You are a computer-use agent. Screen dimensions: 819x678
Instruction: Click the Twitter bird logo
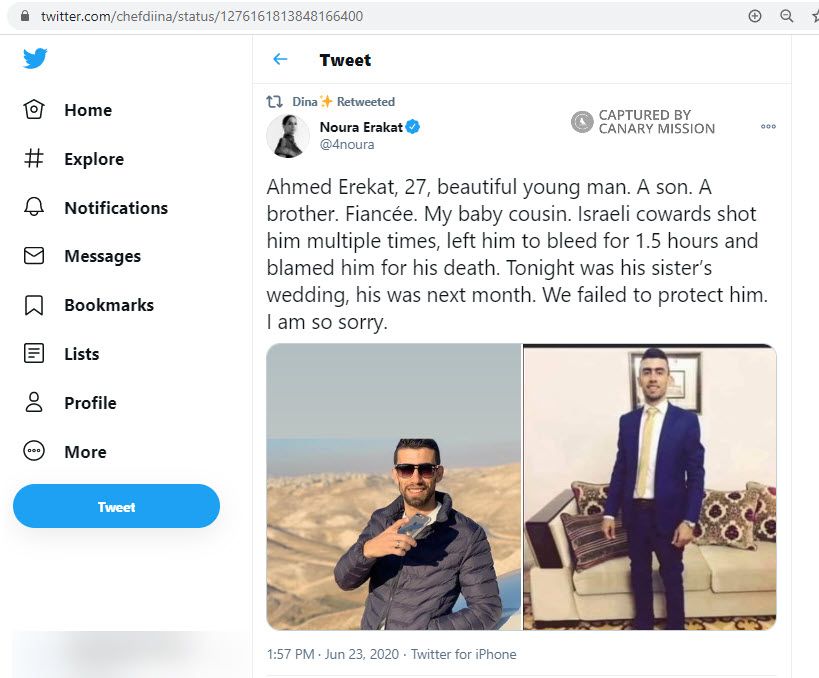click(x=35, y=59)
